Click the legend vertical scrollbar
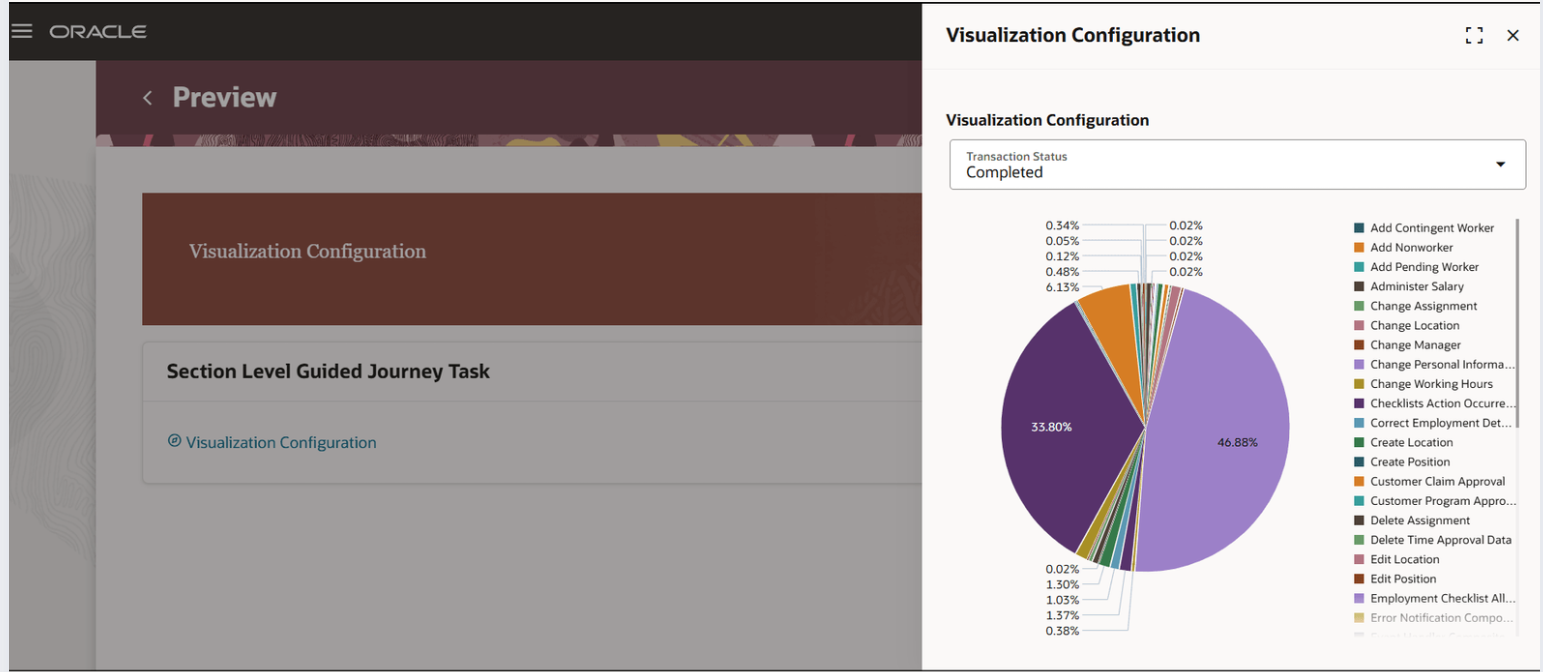 (1518, 320)
